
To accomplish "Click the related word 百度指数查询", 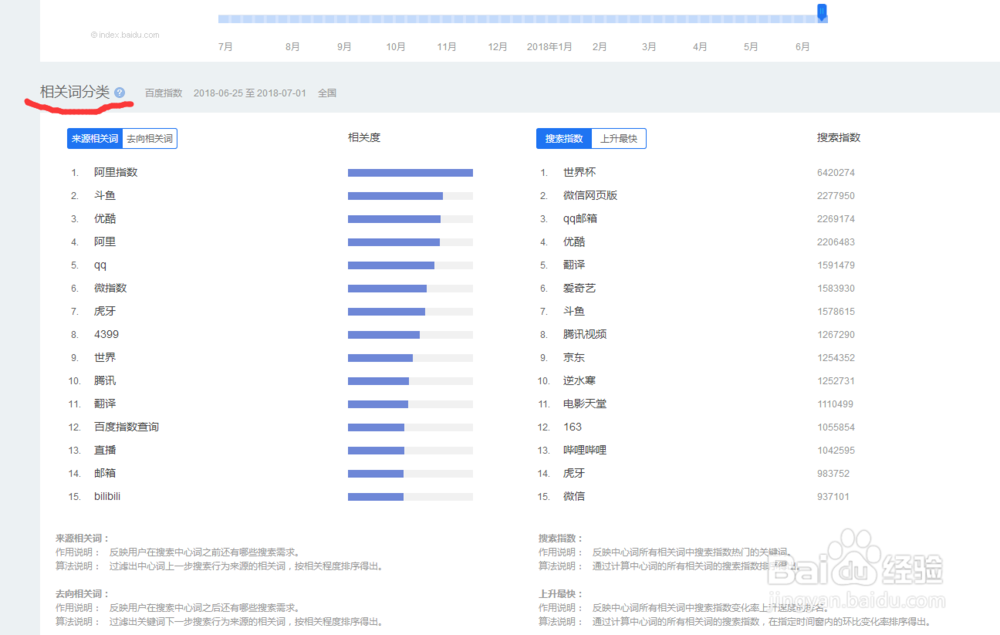I will tap(126, 427).
